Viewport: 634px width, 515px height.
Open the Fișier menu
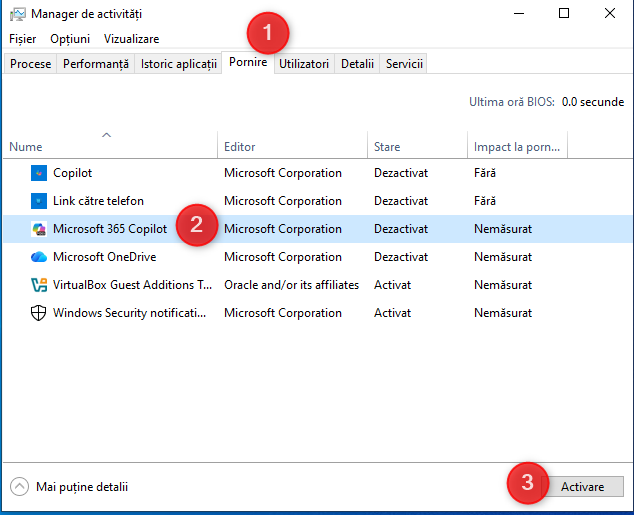(23, 39)
